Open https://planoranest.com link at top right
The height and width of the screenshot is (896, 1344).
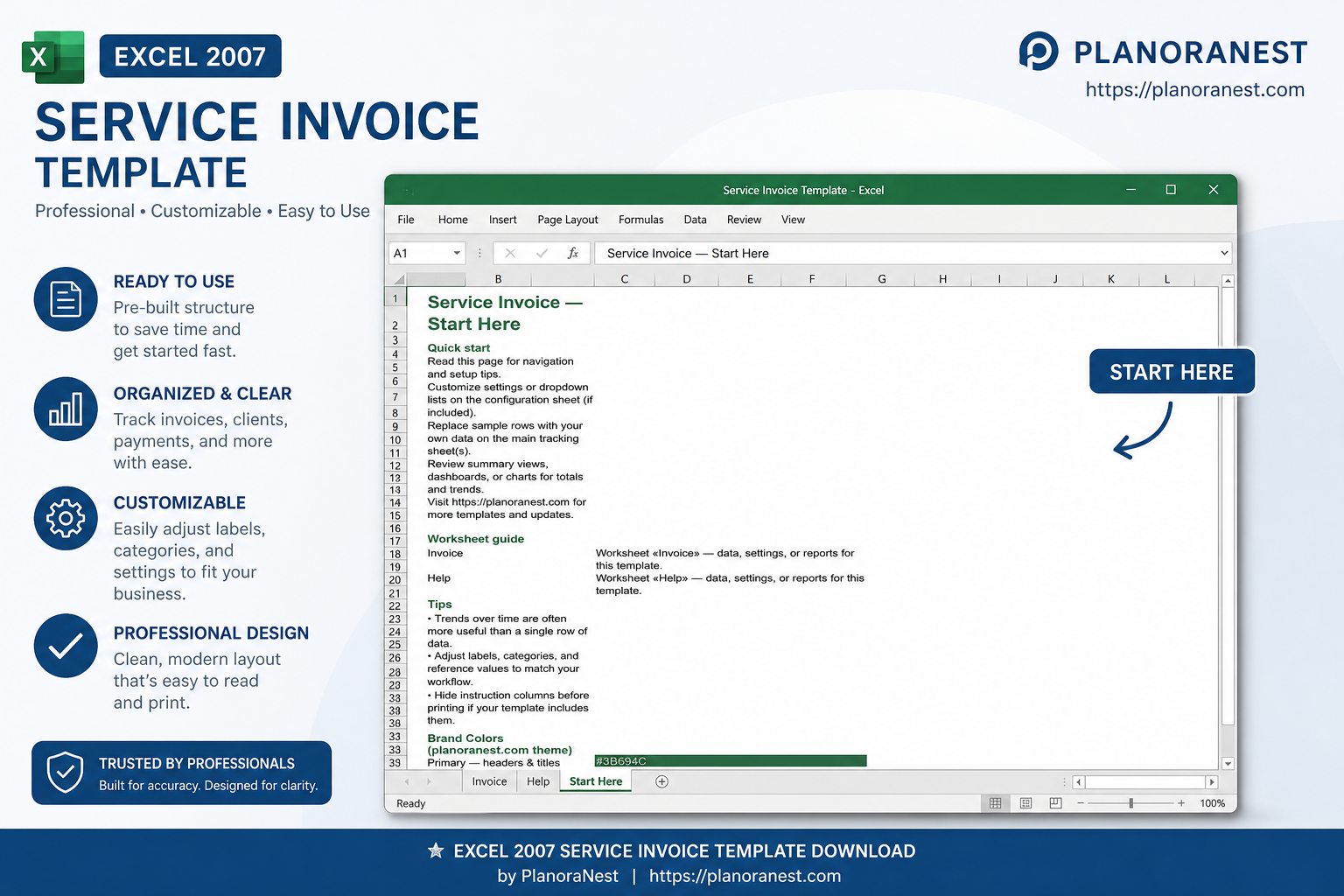pos(1194,89)
